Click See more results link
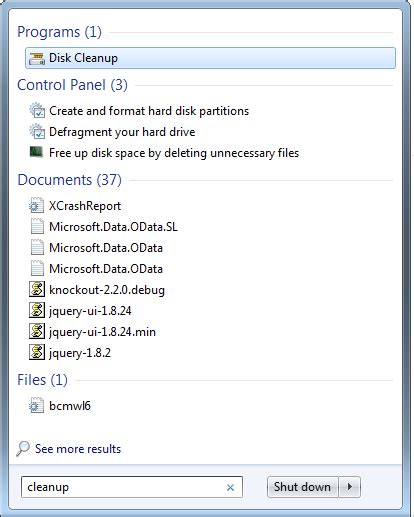 click(x=78, y=449)
